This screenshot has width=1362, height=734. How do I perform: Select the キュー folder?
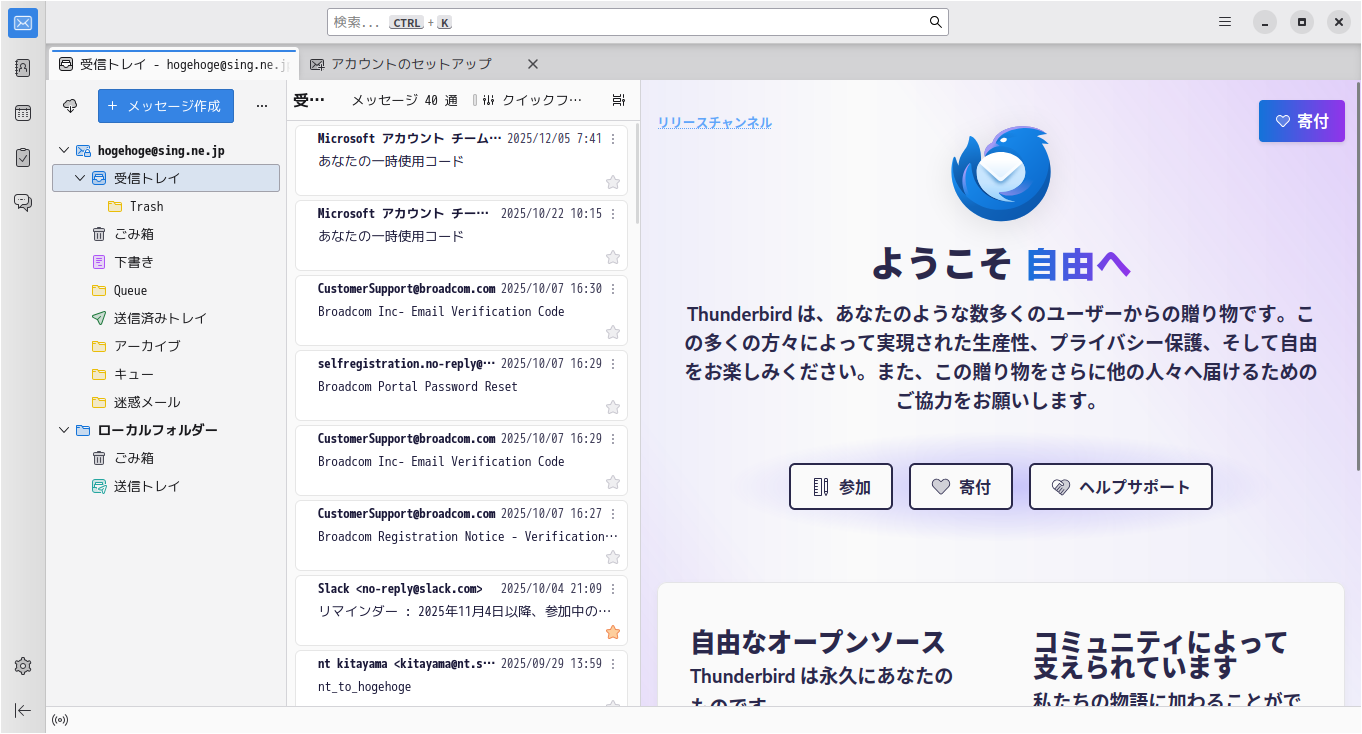(x=166, y=374)
